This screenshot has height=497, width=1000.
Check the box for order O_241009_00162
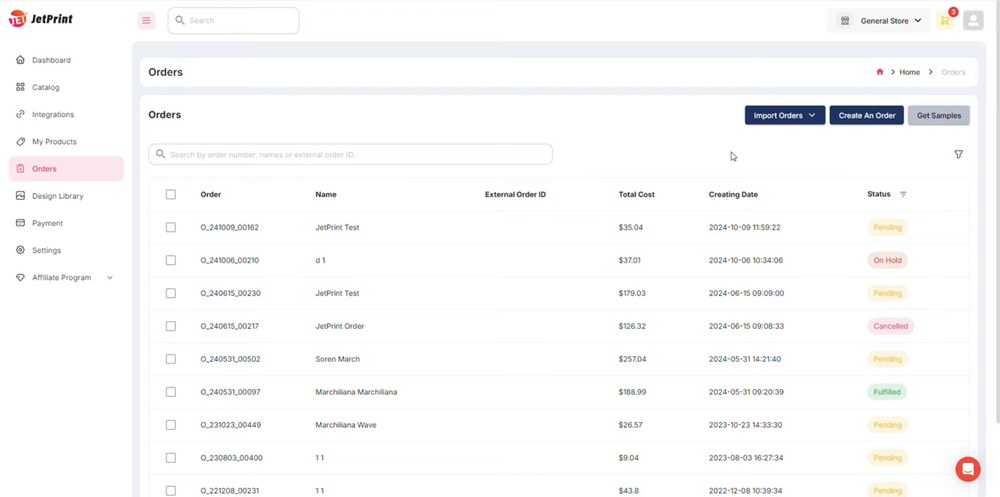170,227
